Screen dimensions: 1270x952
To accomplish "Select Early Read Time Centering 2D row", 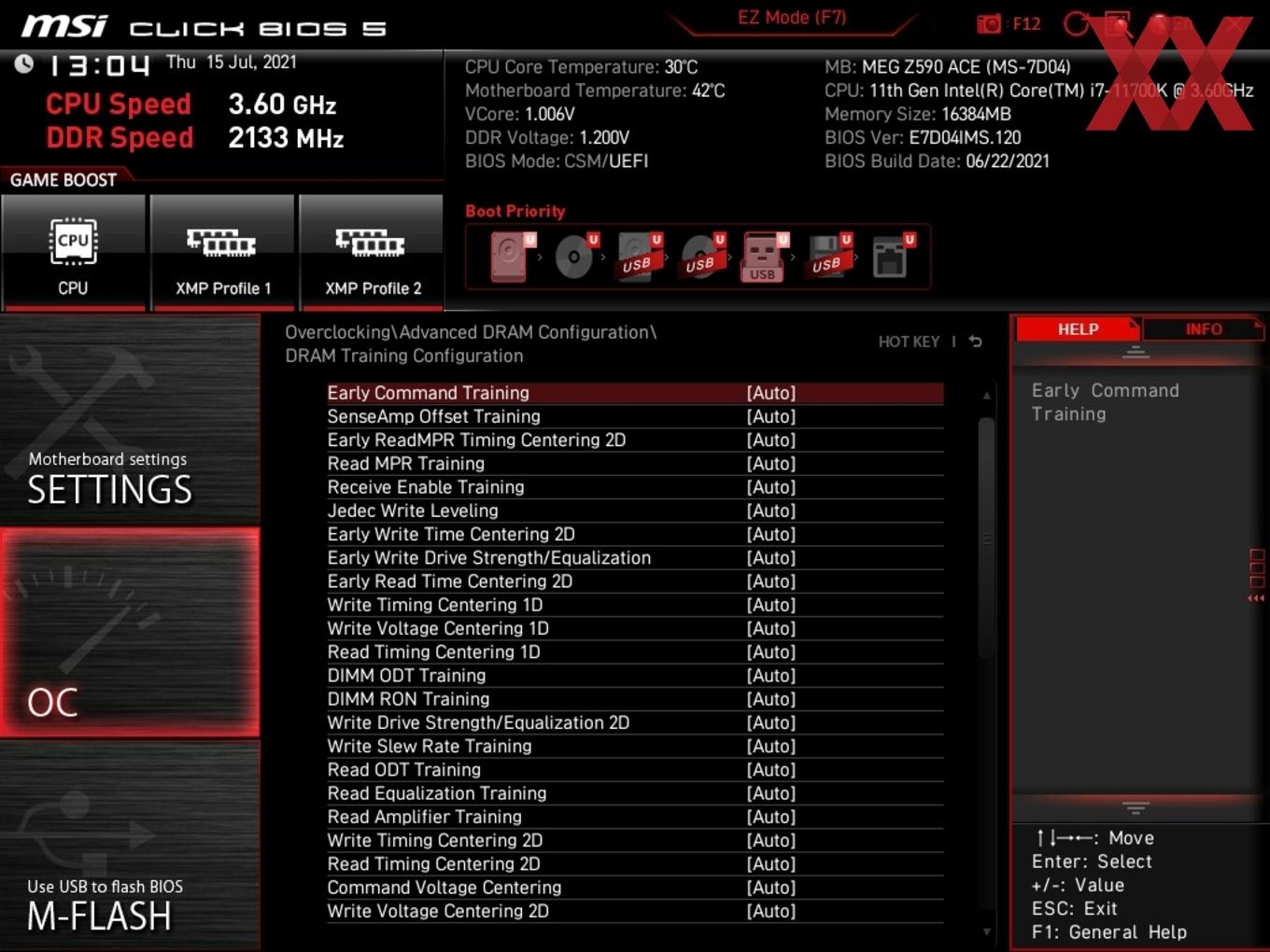I will coord(635,581).
